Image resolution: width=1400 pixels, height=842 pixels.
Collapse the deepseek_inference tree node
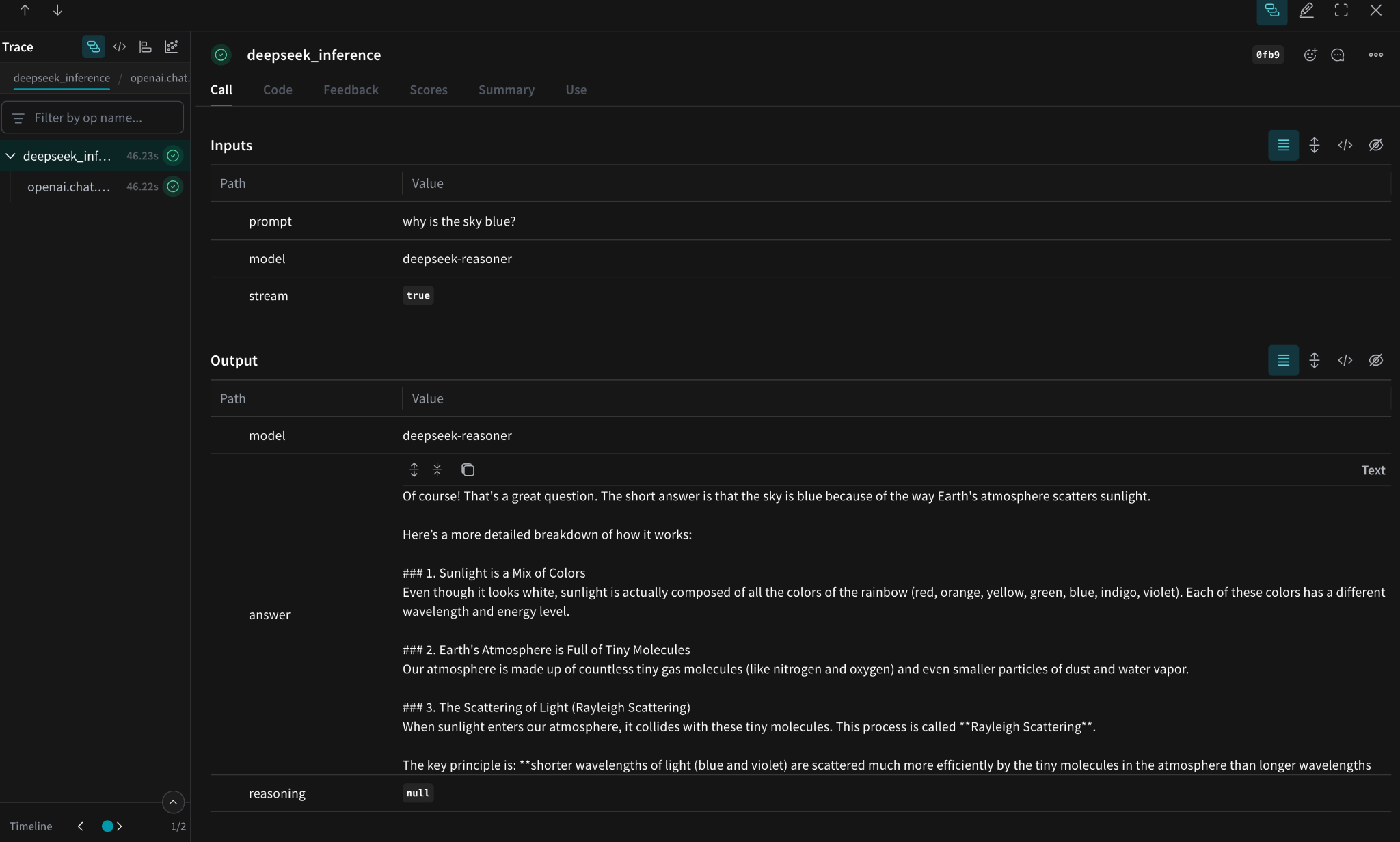click(x=10, y=155)
